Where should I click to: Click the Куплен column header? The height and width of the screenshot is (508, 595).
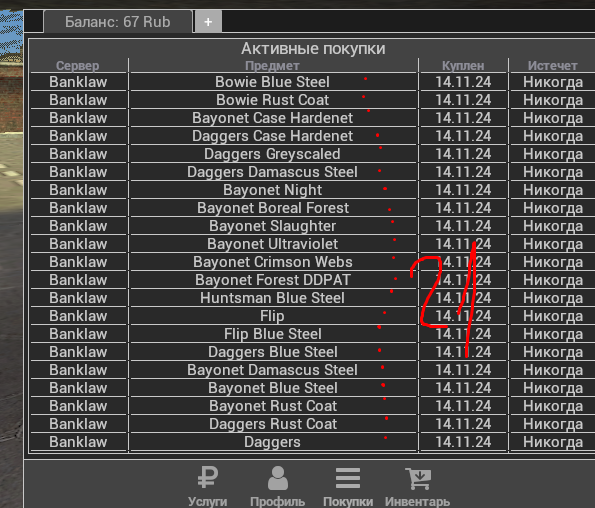(x=463, y=66)
